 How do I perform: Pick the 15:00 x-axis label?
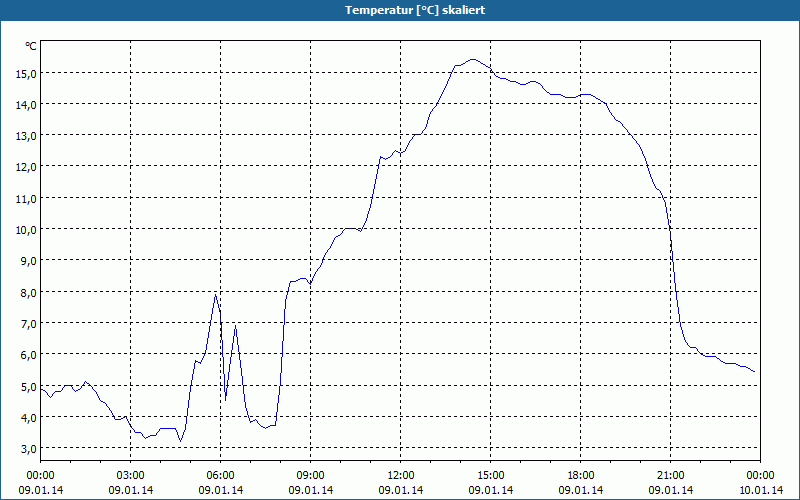[491, 476]
